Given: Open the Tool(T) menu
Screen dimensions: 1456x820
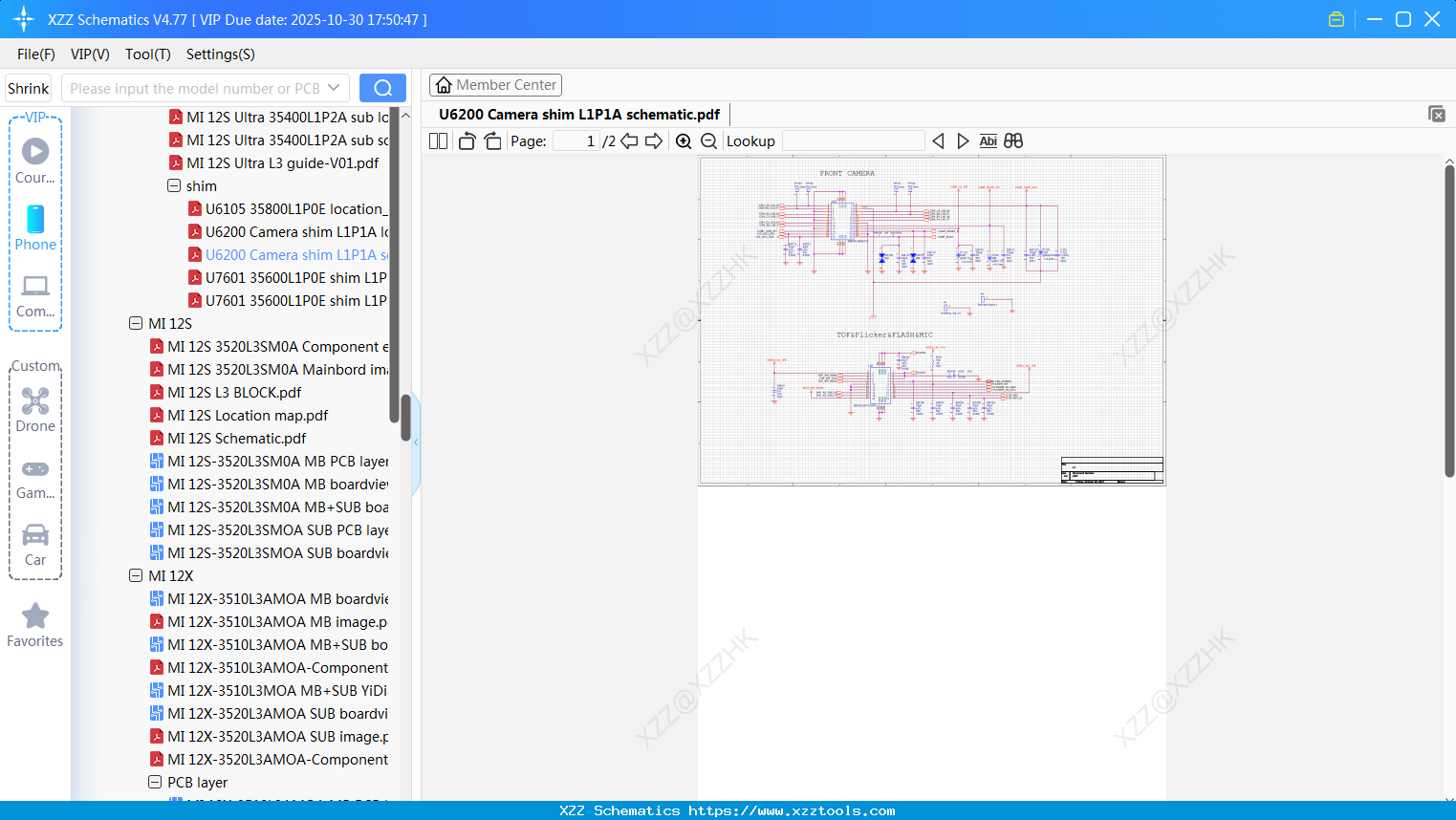Looking at the screenshot, I should (147, 54).
